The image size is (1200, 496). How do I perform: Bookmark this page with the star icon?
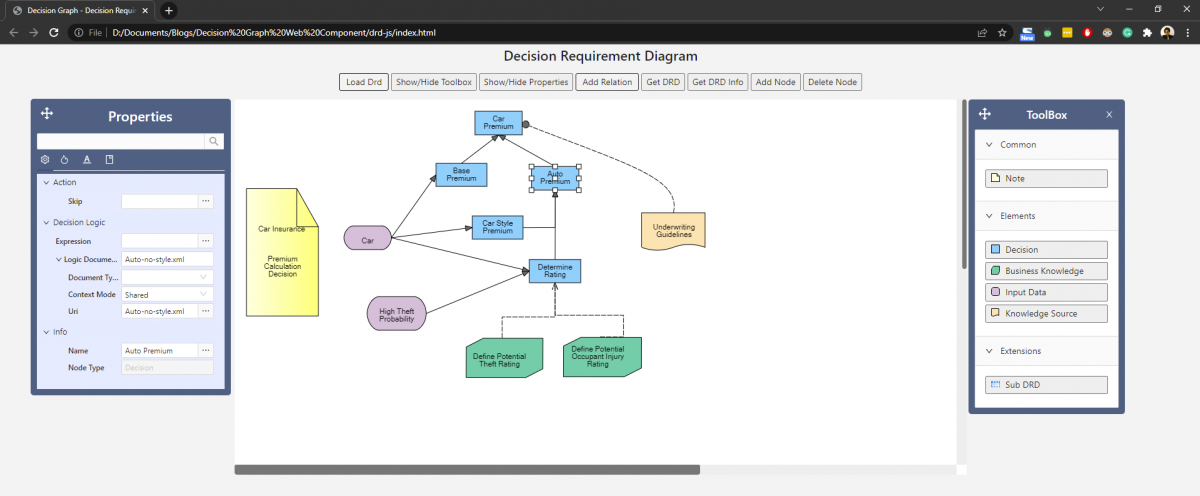[x=1002, y=32]
